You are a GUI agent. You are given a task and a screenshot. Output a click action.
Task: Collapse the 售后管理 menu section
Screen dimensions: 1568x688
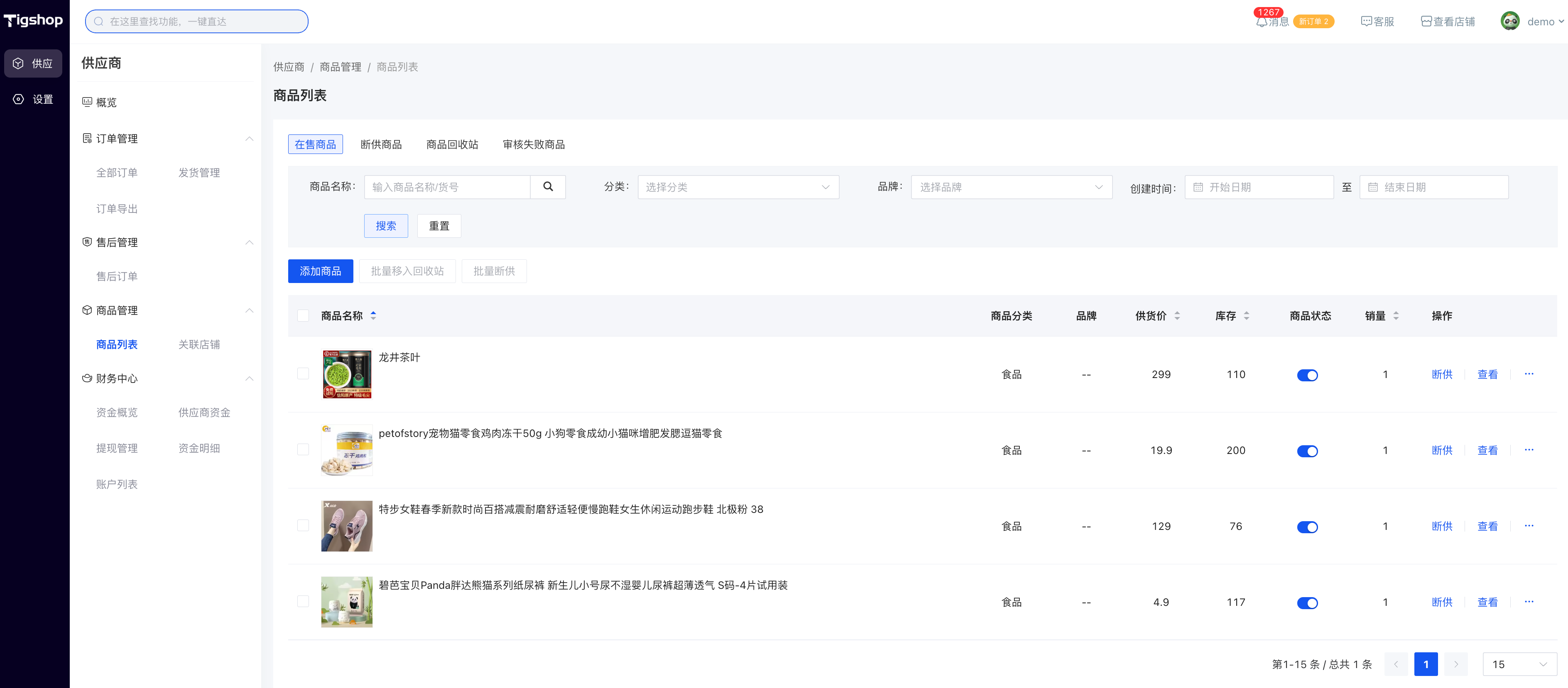pyautogui.click(x=249, y=242)
